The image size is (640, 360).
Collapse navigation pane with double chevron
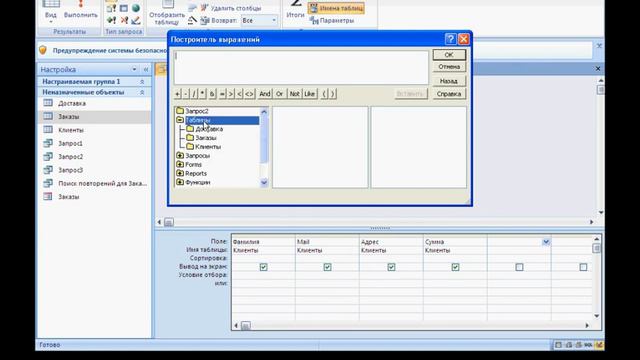[146, 69]
